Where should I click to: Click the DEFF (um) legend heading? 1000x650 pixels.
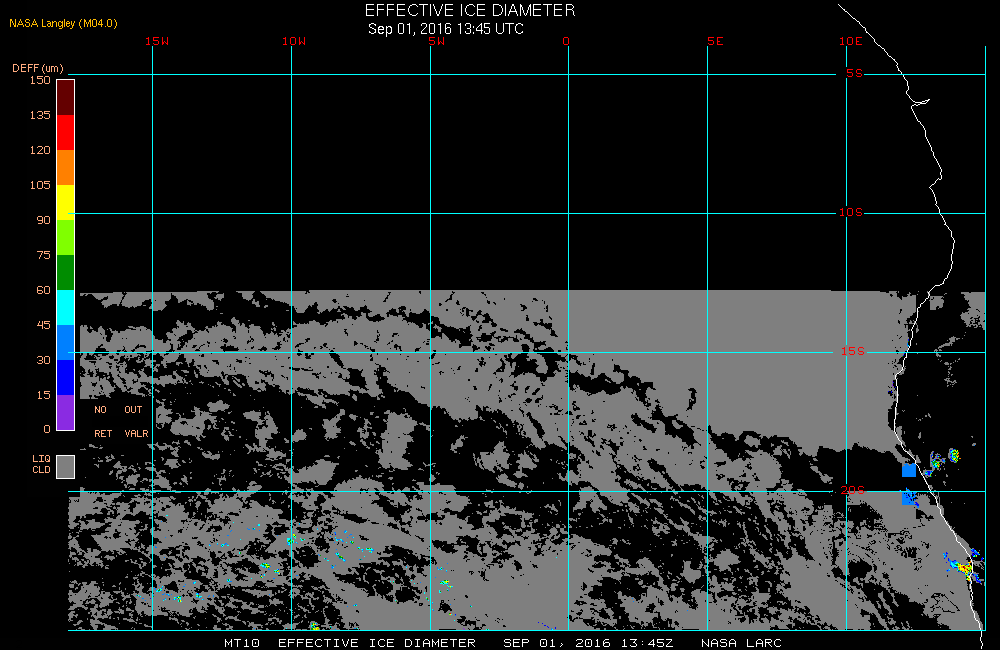click(x=38, y=68)
